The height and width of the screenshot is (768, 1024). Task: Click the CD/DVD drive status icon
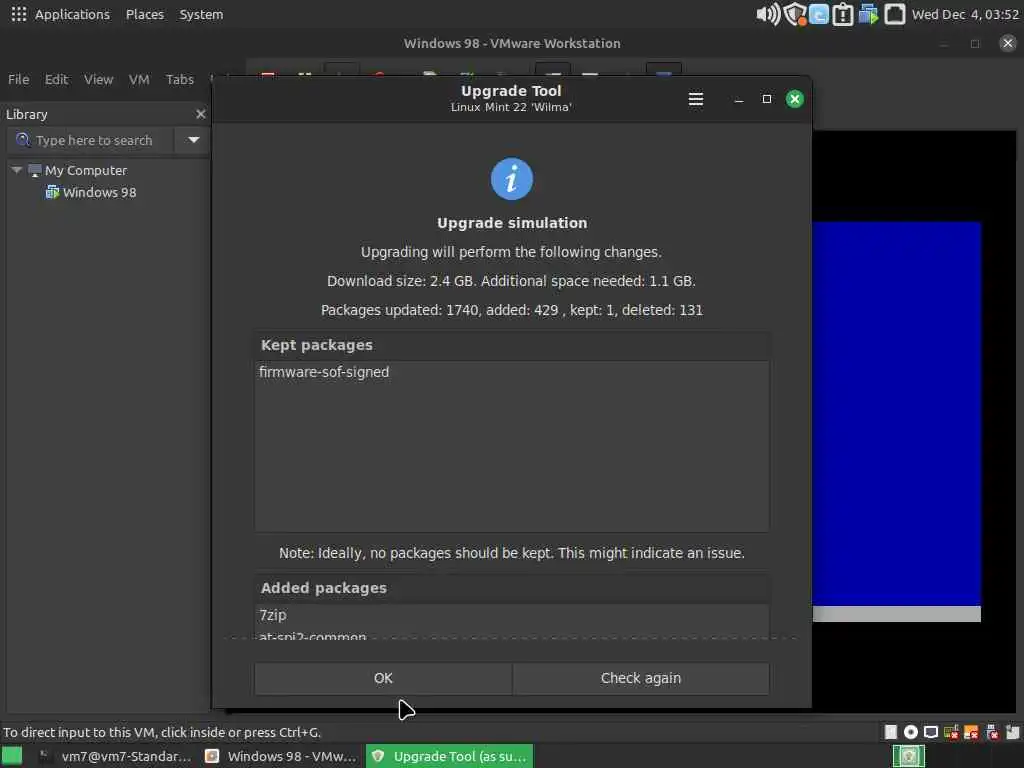910,732
